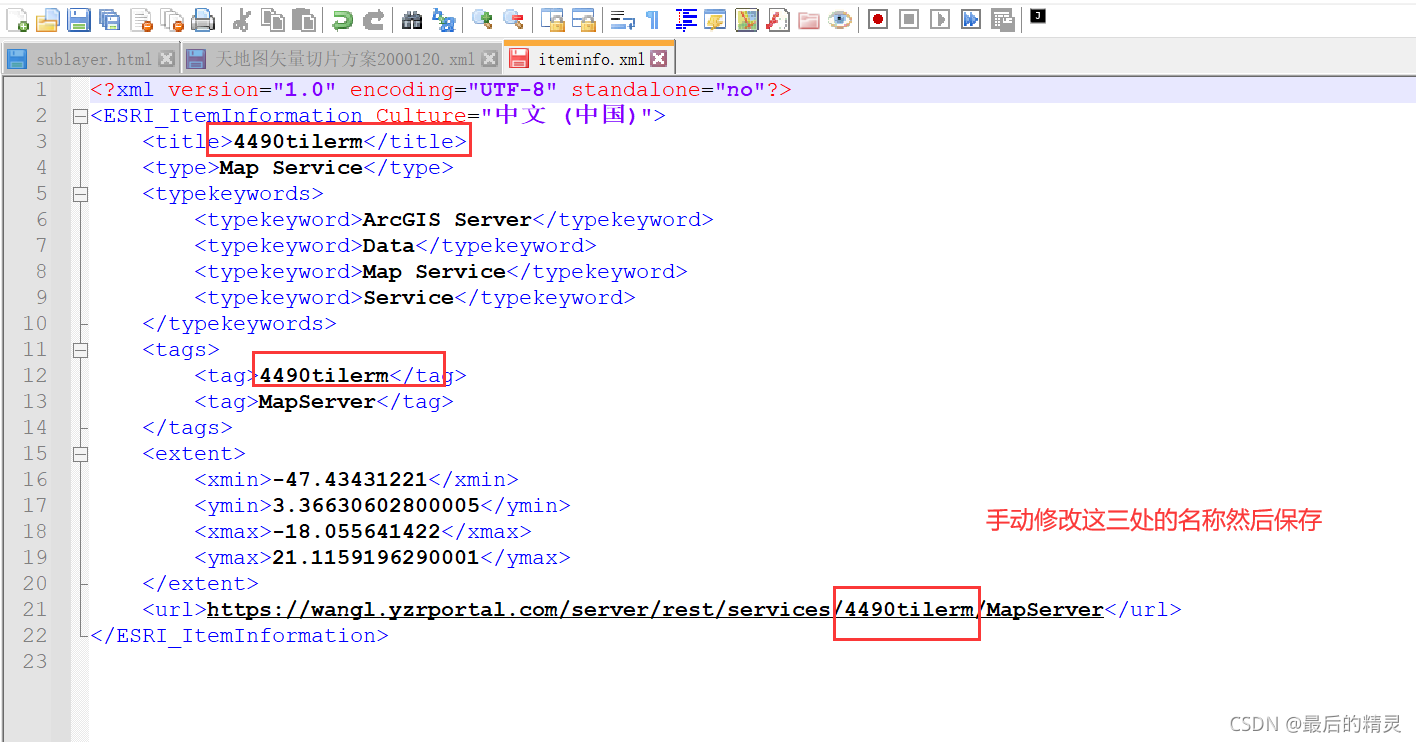Image resolution: width=1416 pixels, height=742 pixels.
Task: Click the black J plugin icon
Action: coord(1038,16)
